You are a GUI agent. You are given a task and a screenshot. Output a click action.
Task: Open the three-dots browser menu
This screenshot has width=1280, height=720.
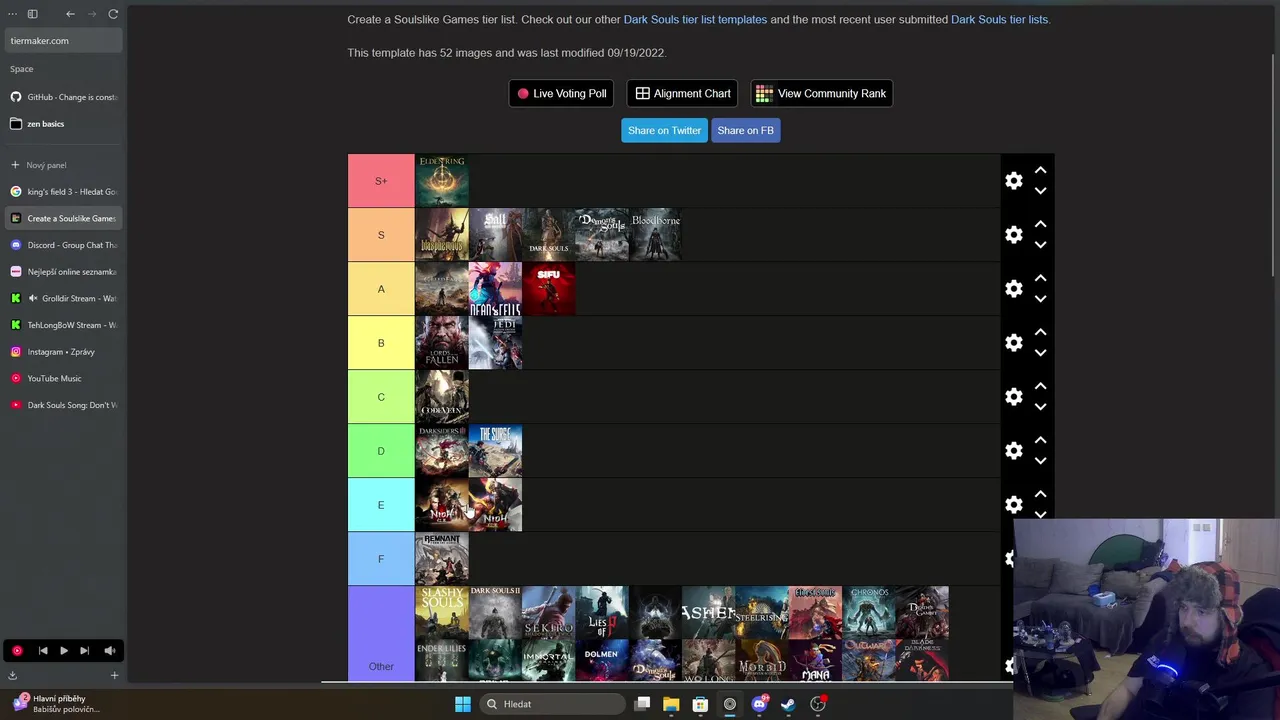(x=12, y=14)
